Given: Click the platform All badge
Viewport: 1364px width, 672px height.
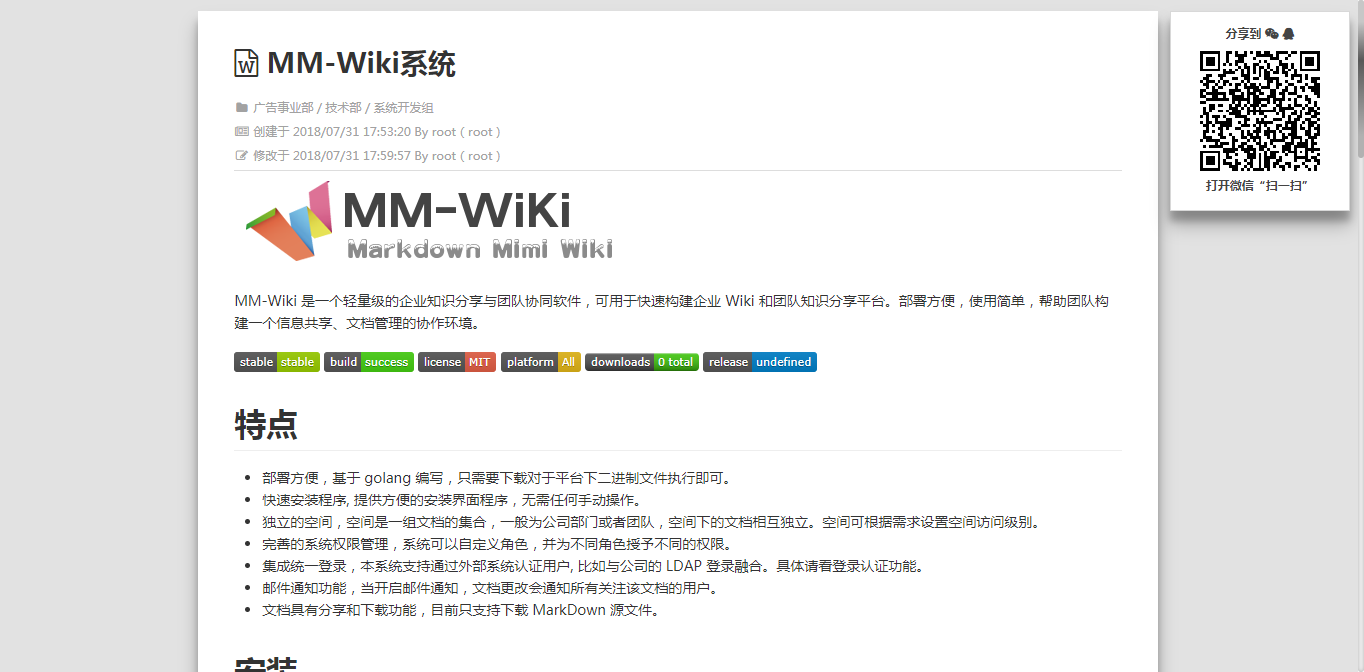Looking at the screenshot, I should (540, 362).
